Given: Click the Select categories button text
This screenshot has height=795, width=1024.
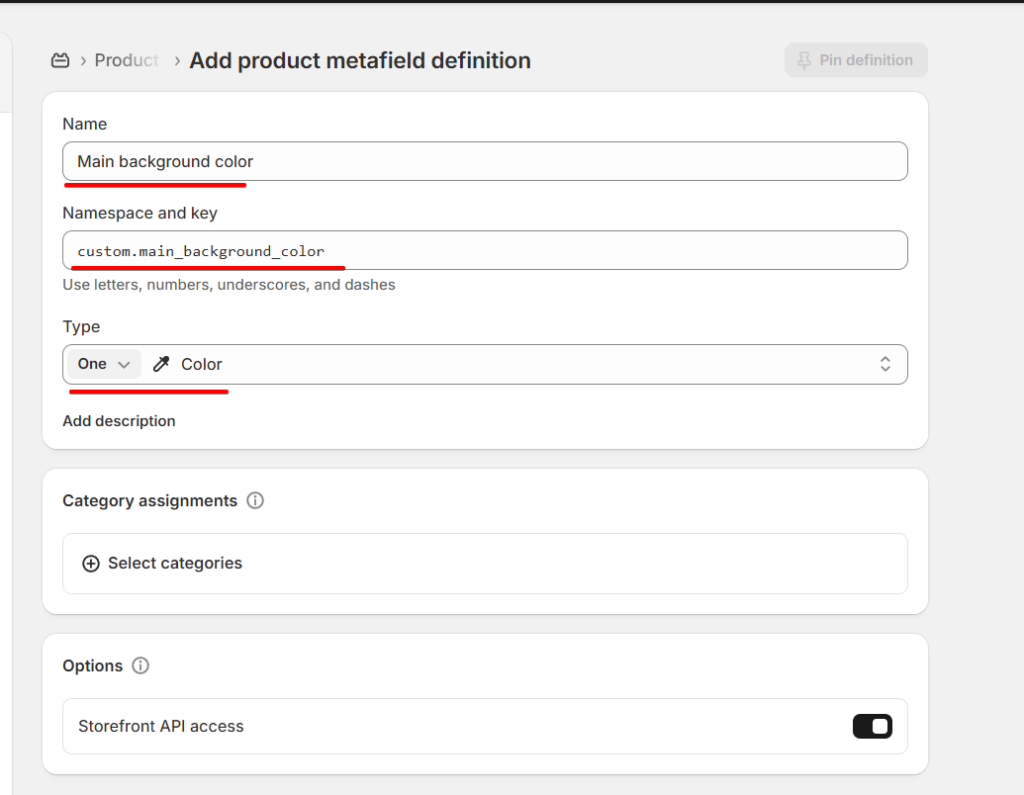Looking at the screenshot, I should [175, 563].
